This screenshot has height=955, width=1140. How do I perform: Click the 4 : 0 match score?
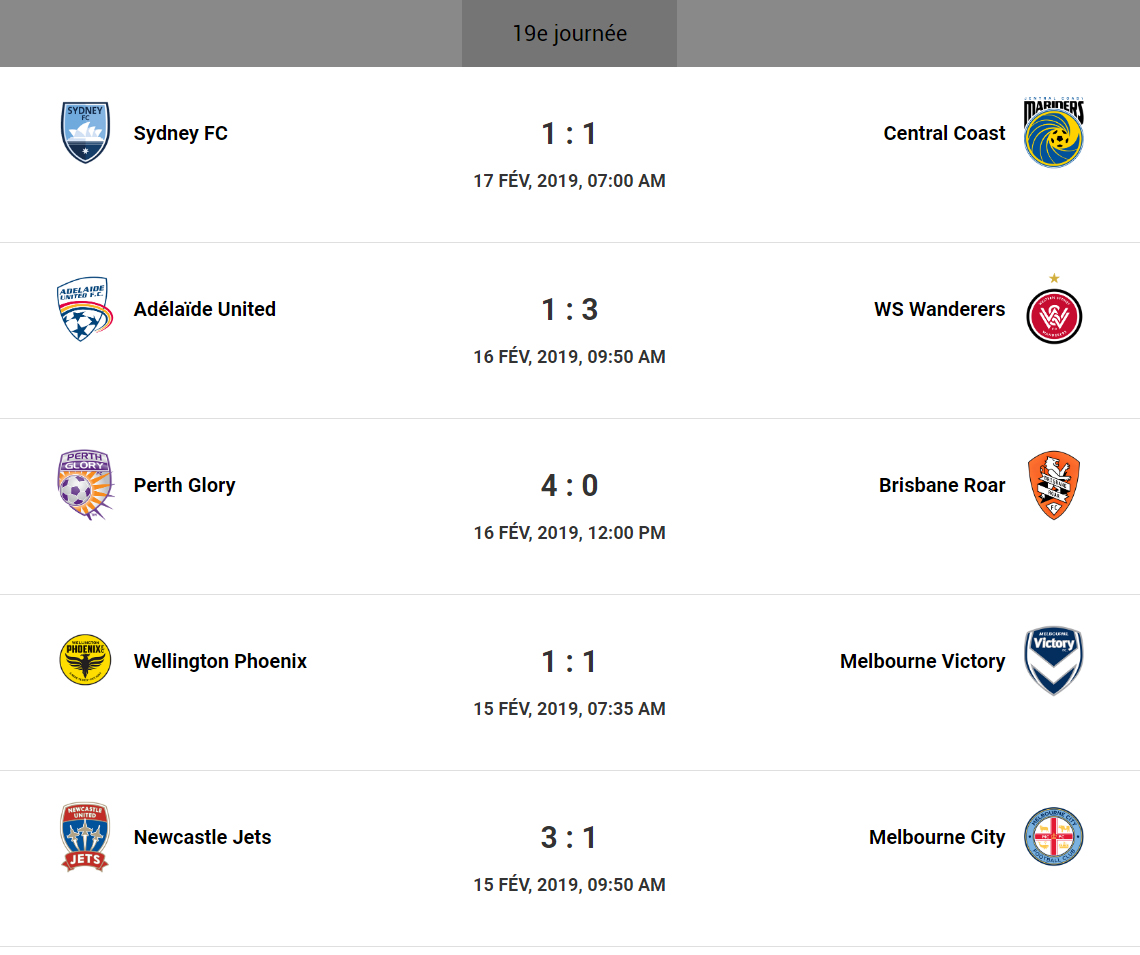pos(569,486)
